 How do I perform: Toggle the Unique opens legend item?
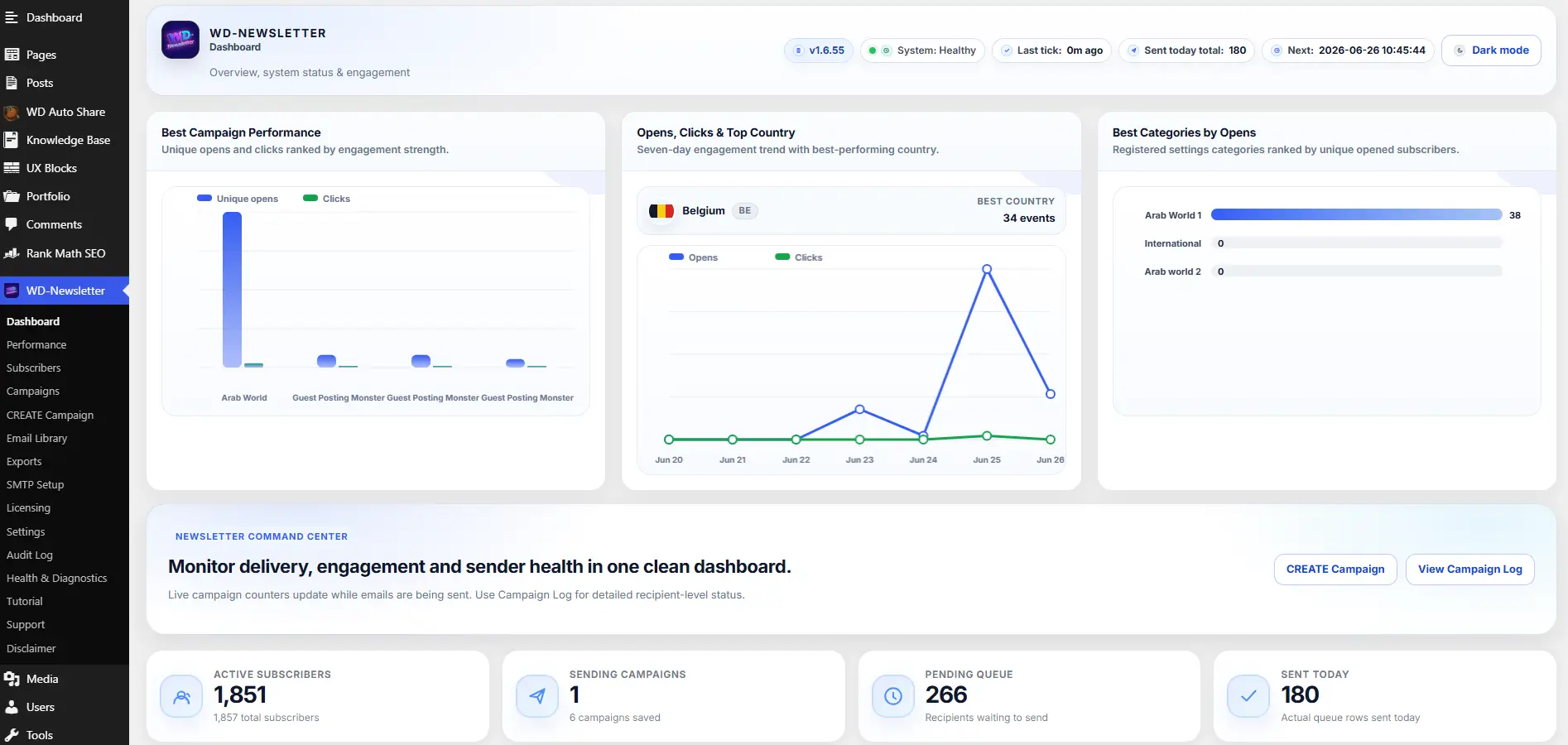[238, 199]
